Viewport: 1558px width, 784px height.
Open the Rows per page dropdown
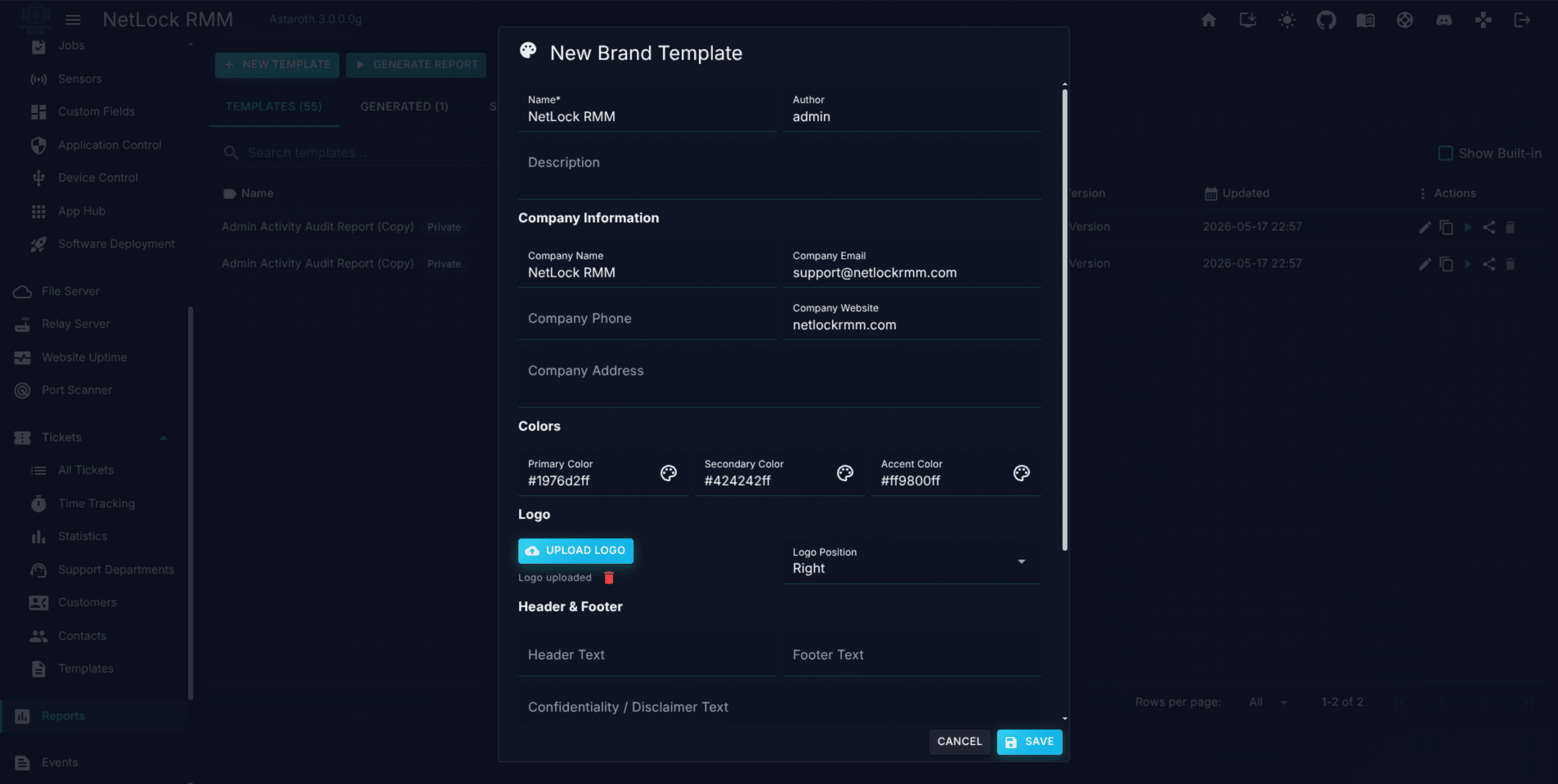tap(1268, 702)
